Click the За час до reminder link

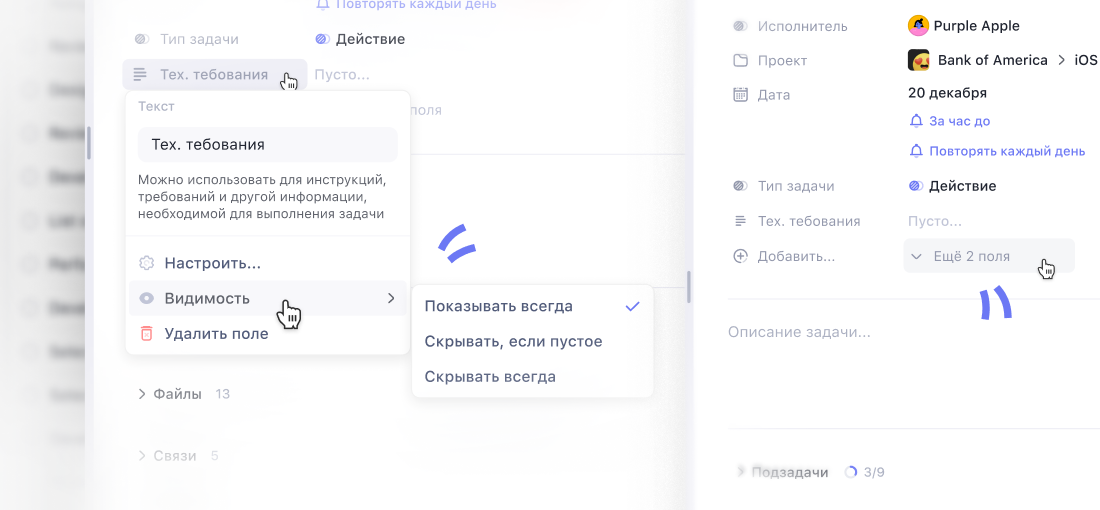tap(959, 121)
